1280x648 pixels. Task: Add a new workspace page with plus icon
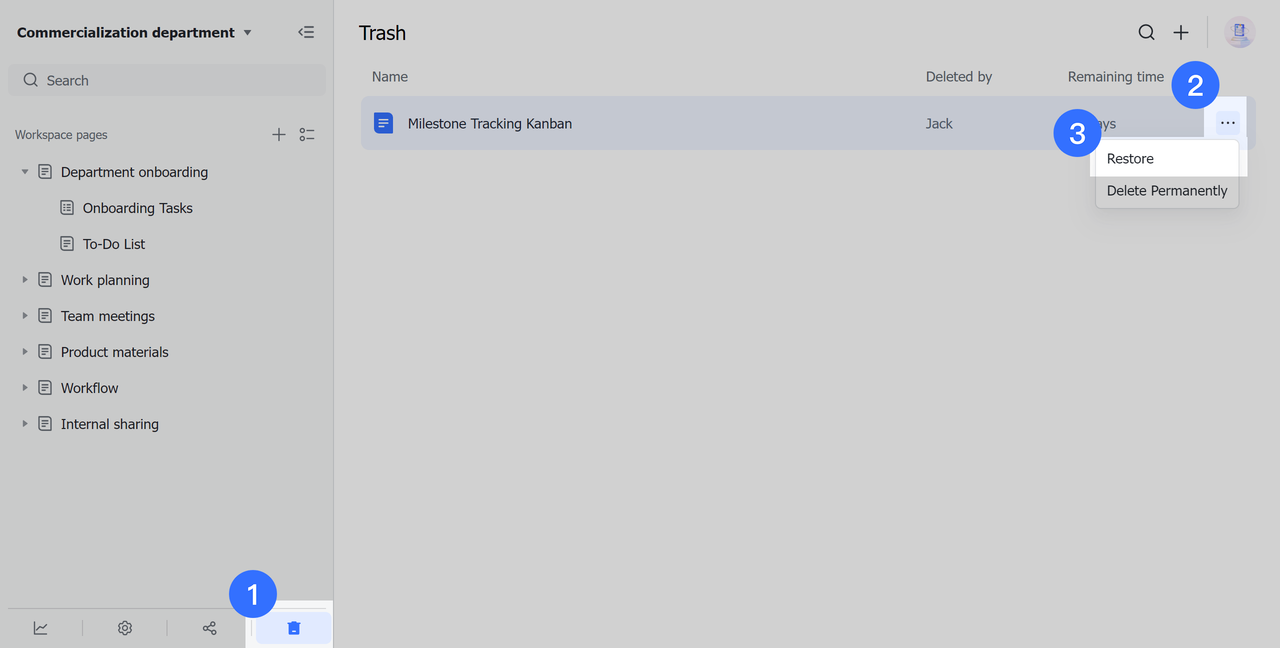point(279,135)
